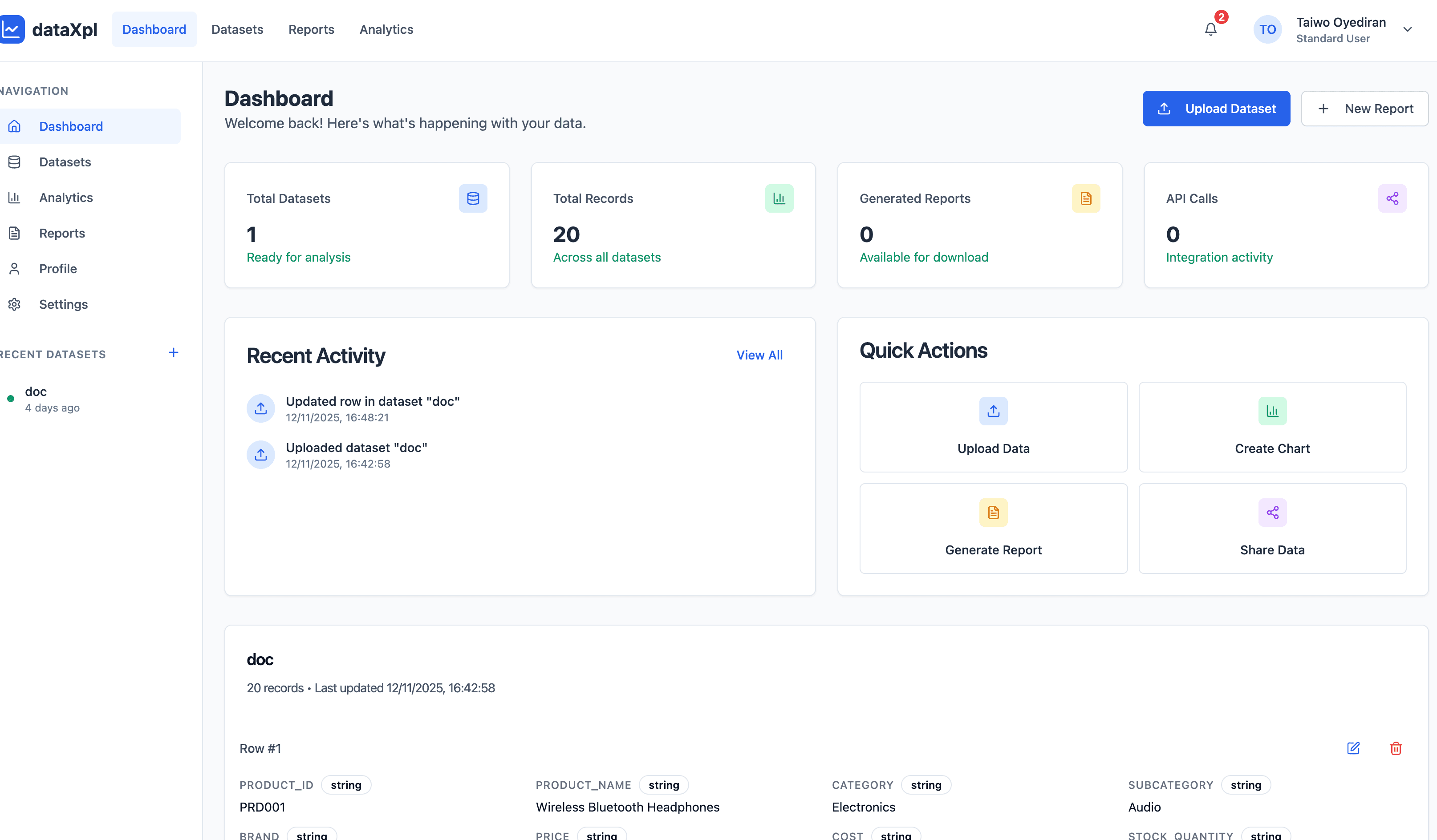This screenshot has width=1437, height=840.
Task: Click the edit icon for Row #1
Action: coord(1353,748)
